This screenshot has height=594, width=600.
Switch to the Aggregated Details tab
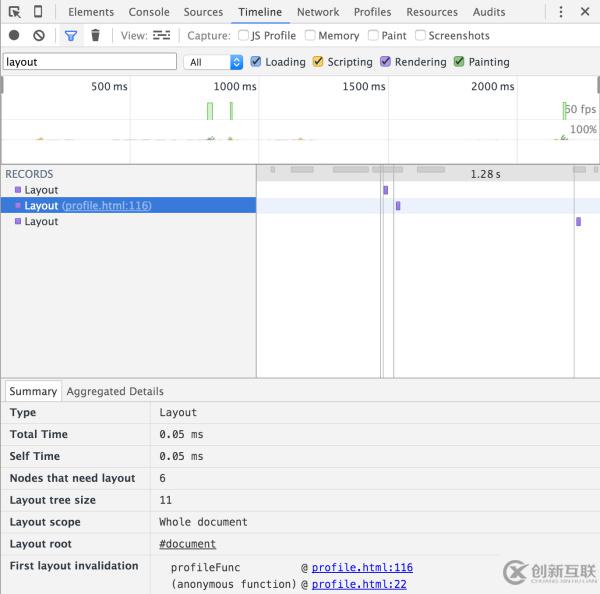(115, 391)
